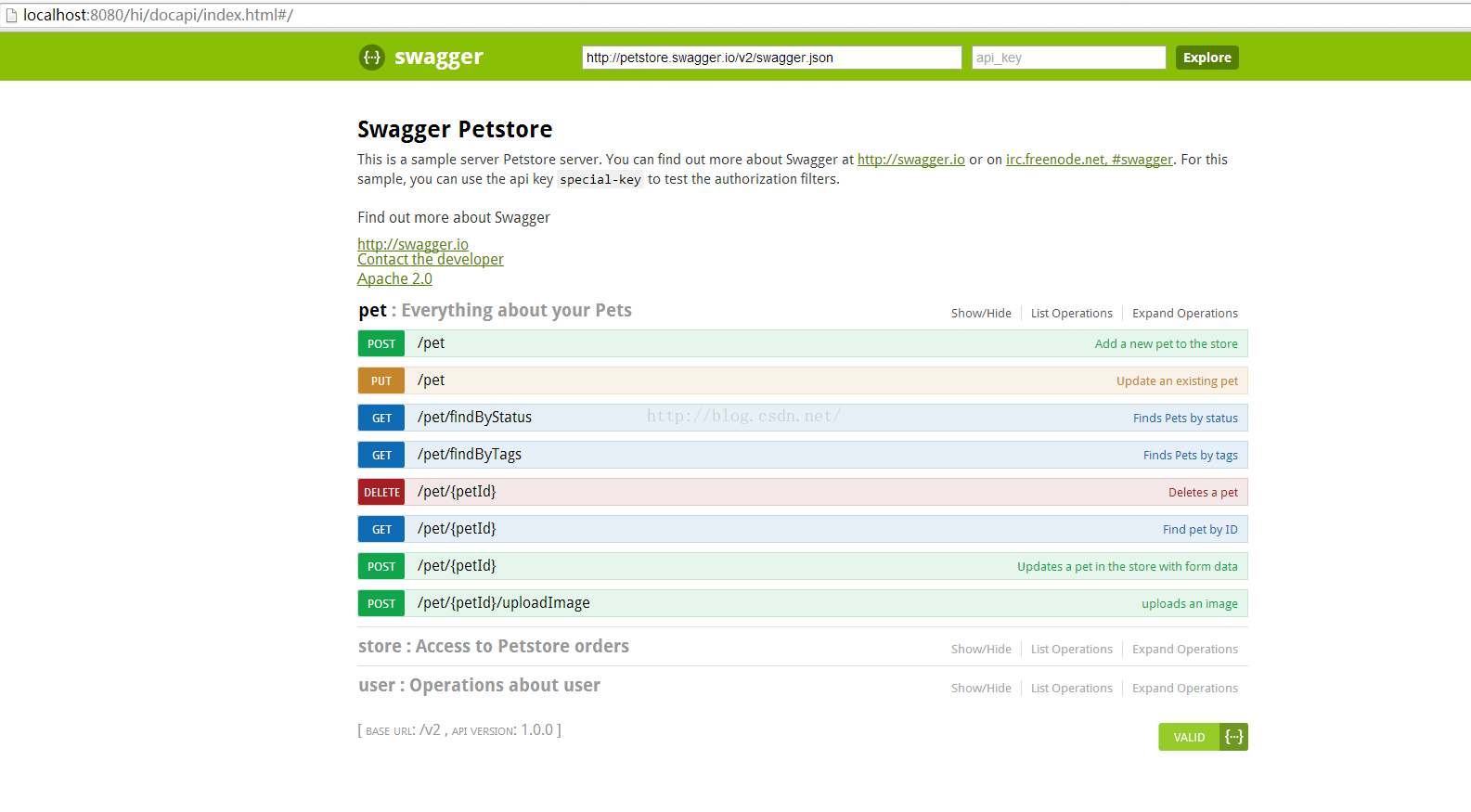This screenshot has height=812, width=1471.
Task: Click List Operations for the user section
Action: click(1072, 689)
